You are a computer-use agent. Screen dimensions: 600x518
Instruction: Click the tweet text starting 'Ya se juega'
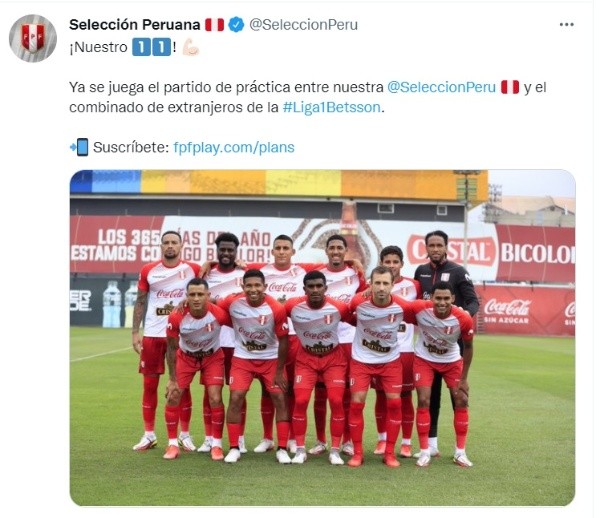pos(308,97)
